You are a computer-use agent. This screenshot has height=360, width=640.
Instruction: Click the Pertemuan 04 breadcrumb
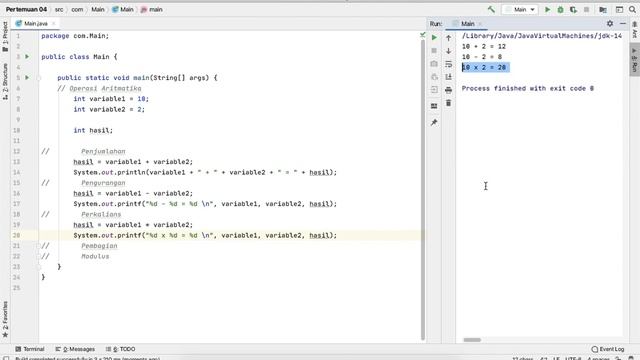click(26, 9)
